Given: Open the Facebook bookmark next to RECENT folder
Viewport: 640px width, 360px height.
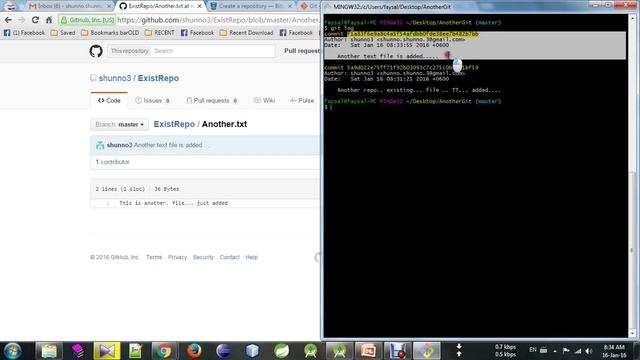Looking at the screenshot, I should pos(197,33).
